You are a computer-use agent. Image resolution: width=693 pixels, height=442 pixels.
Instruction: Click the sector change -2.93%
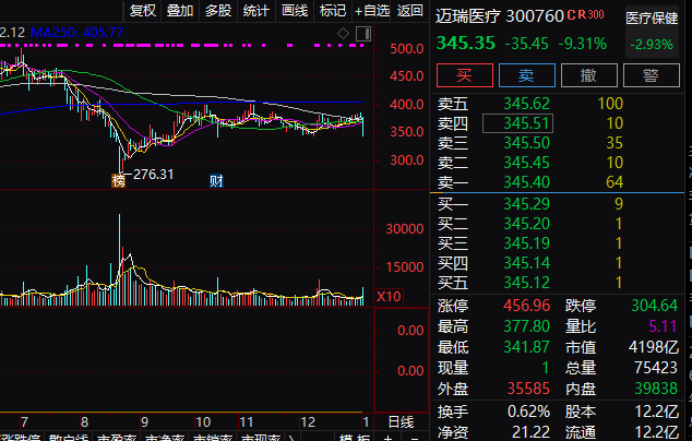tap(652, 45)
